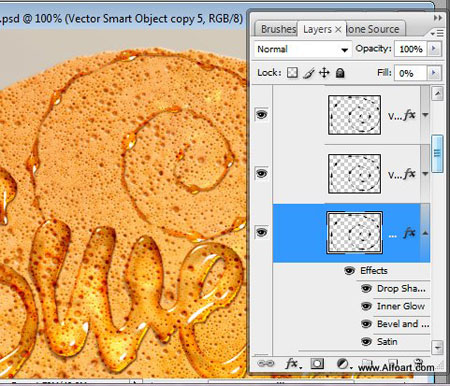This screenshot has width=450, height=386.
Task: Open Satin effect settings
Action: click(387, 342)
